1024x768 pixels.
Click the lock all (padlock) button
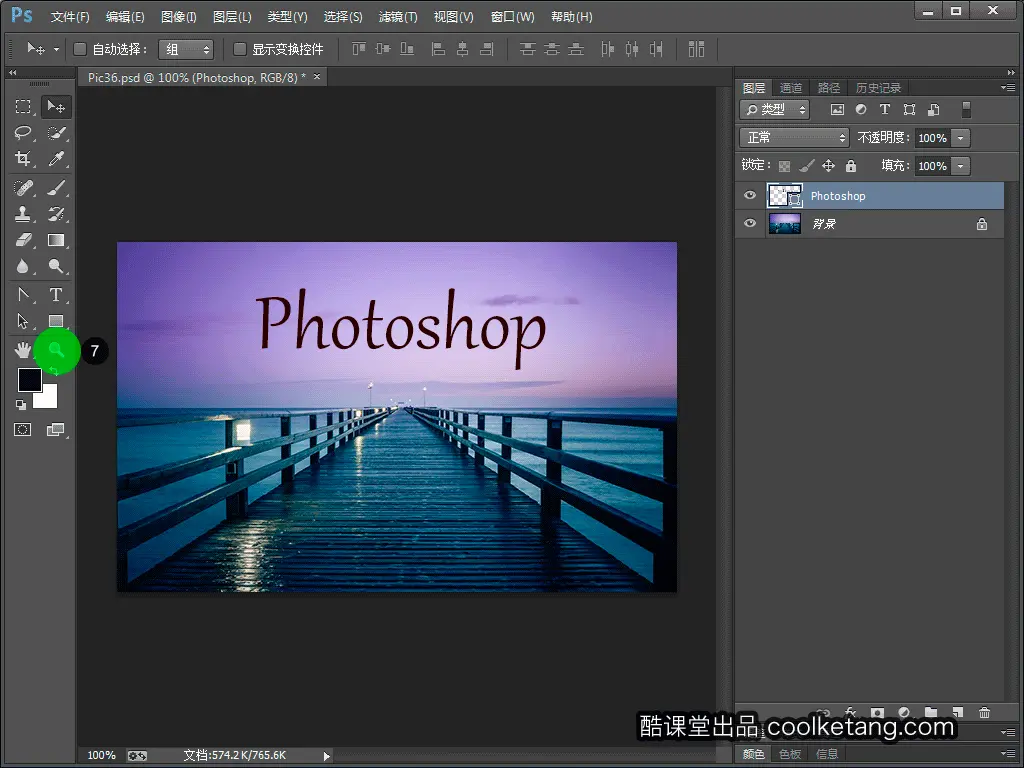851,166
